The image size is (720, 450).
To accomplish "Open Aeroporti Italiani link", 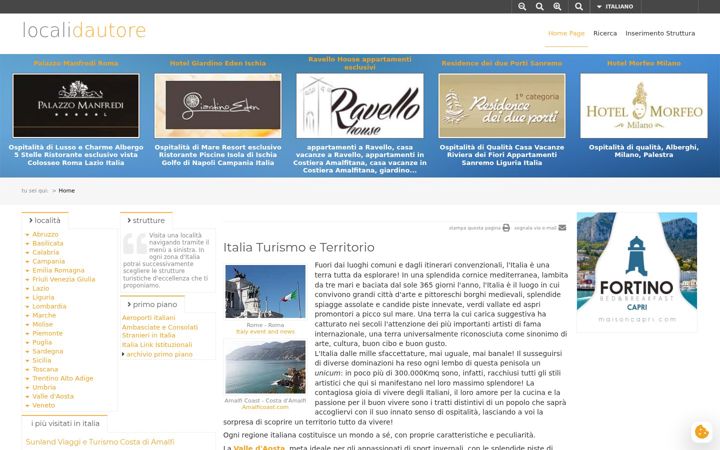I will tap(148, 318).
